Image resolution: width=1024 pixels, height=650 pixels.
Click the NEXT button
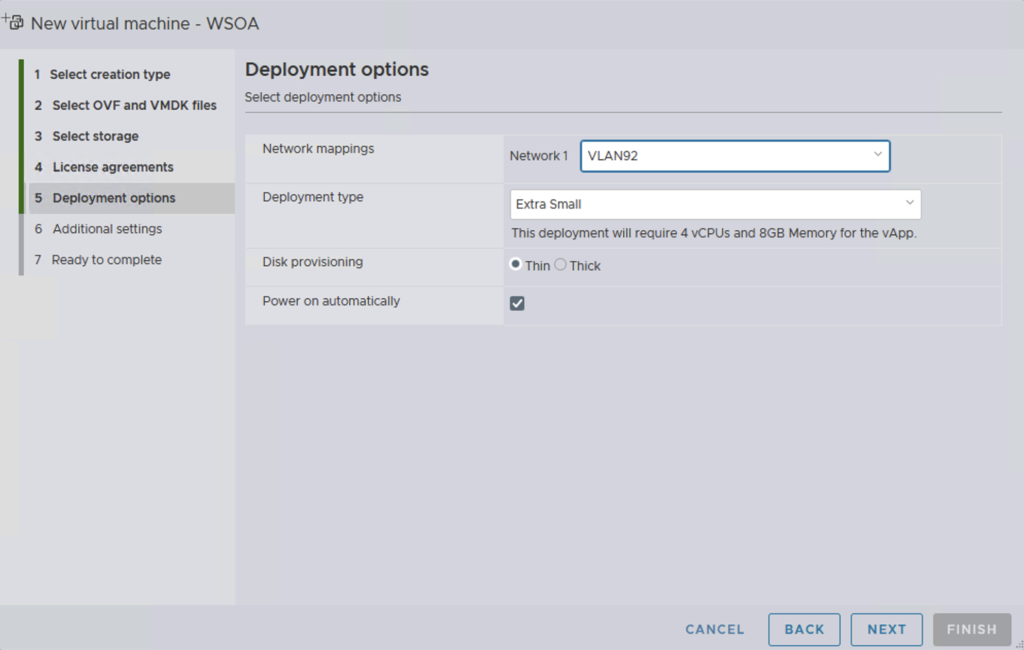[886, 629]
